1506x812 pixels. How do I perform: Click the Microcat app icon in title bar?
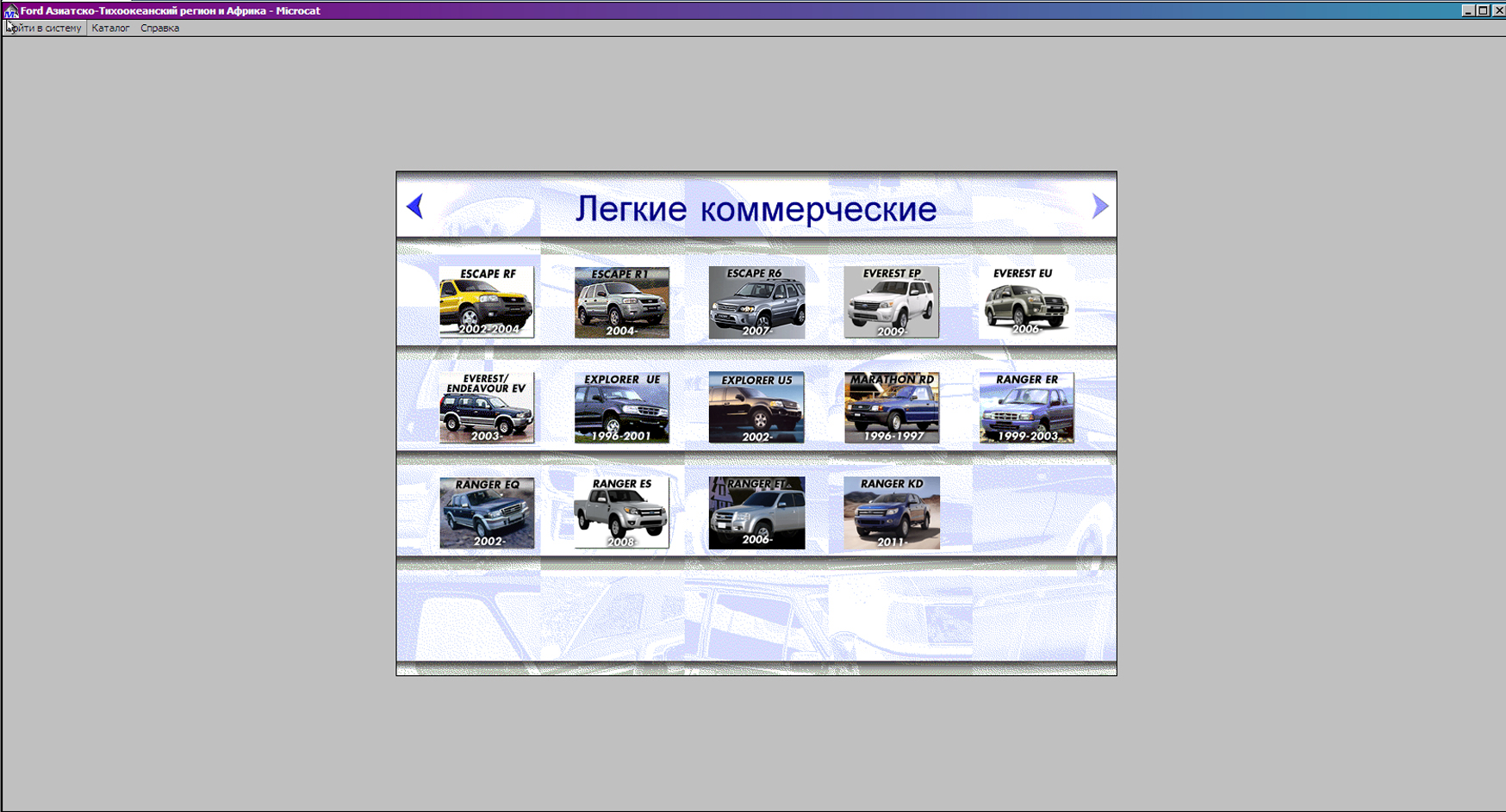tap(10, 11)
